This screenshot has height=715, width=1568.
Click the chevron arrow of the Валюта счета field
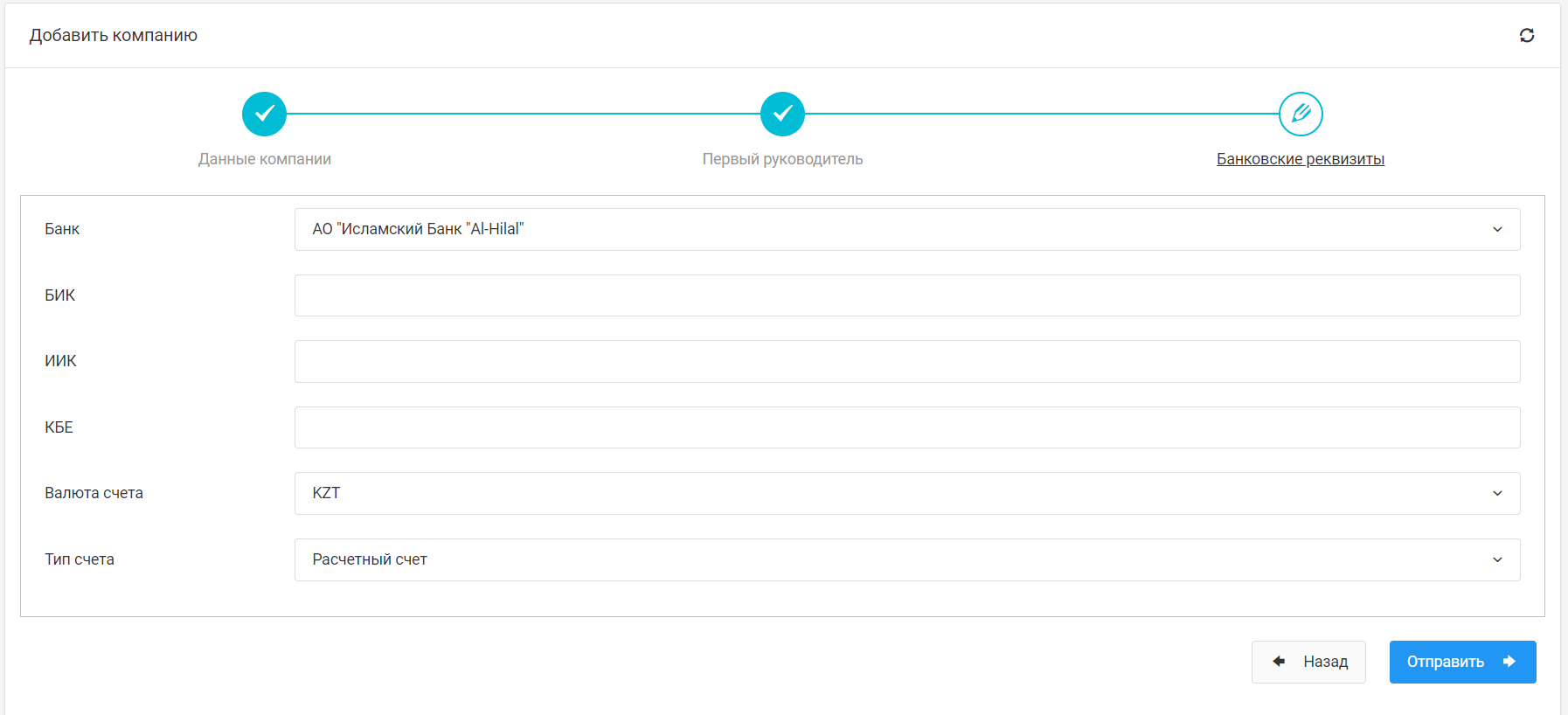pos(1497,493)
